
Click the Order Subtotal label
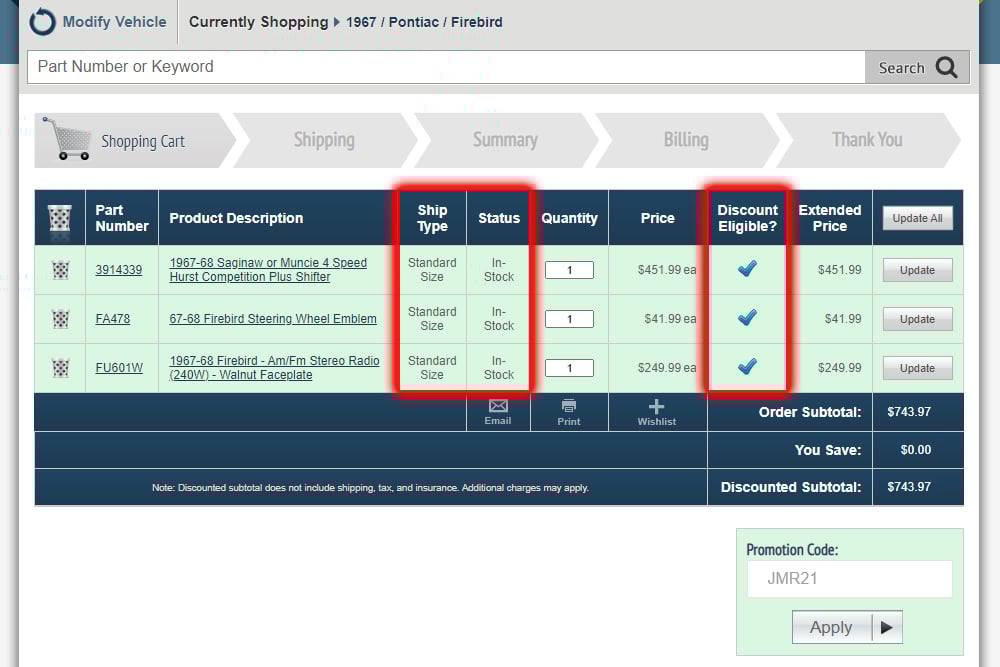[810, 412]
